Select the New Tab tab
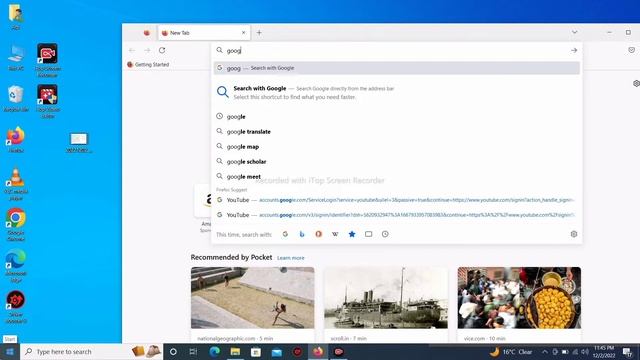The height and width of the screenshot is (360, 640). [204, 33]
